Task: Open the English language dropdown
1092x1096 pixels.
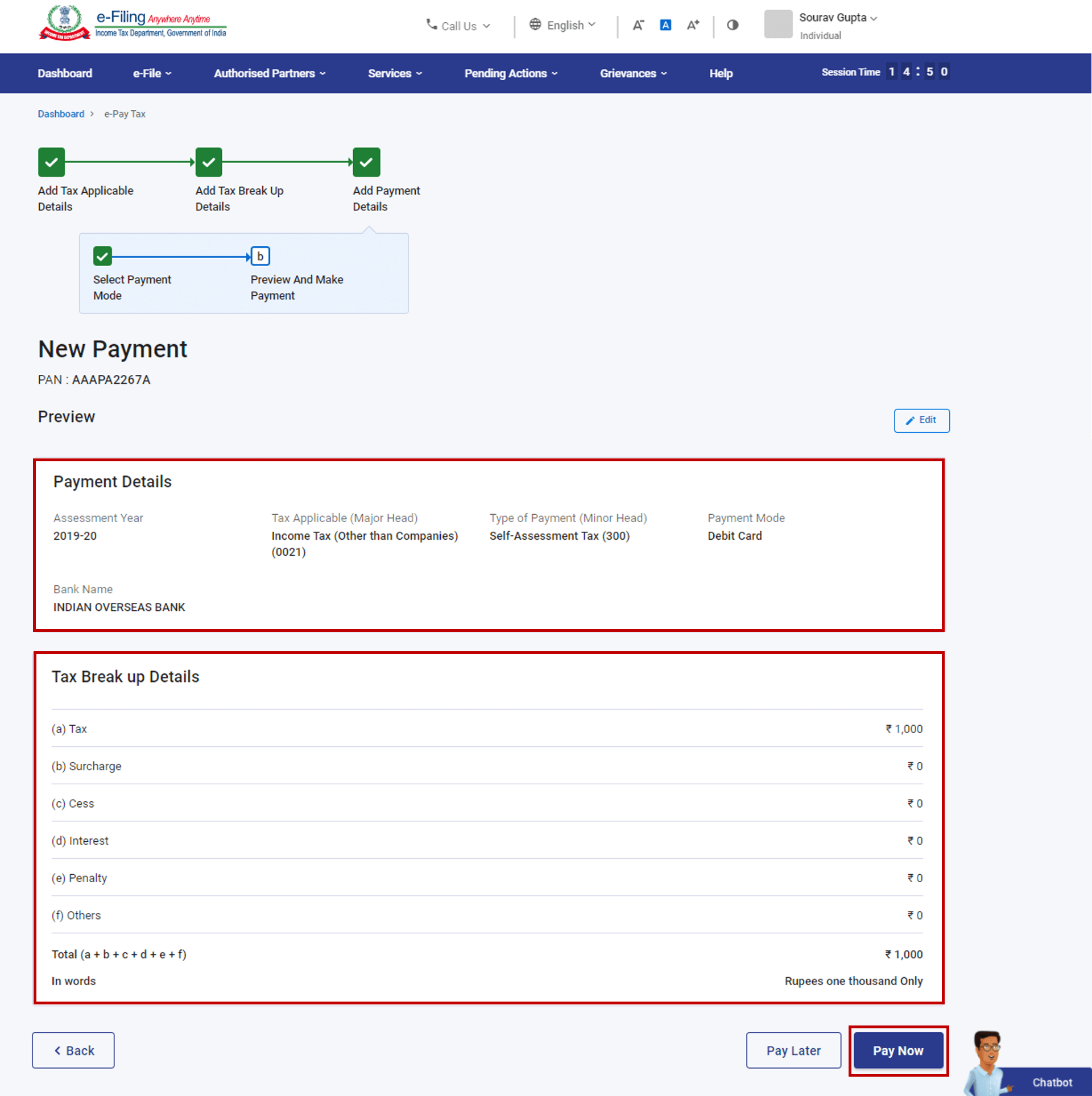Action: click(x=562, y=25)
